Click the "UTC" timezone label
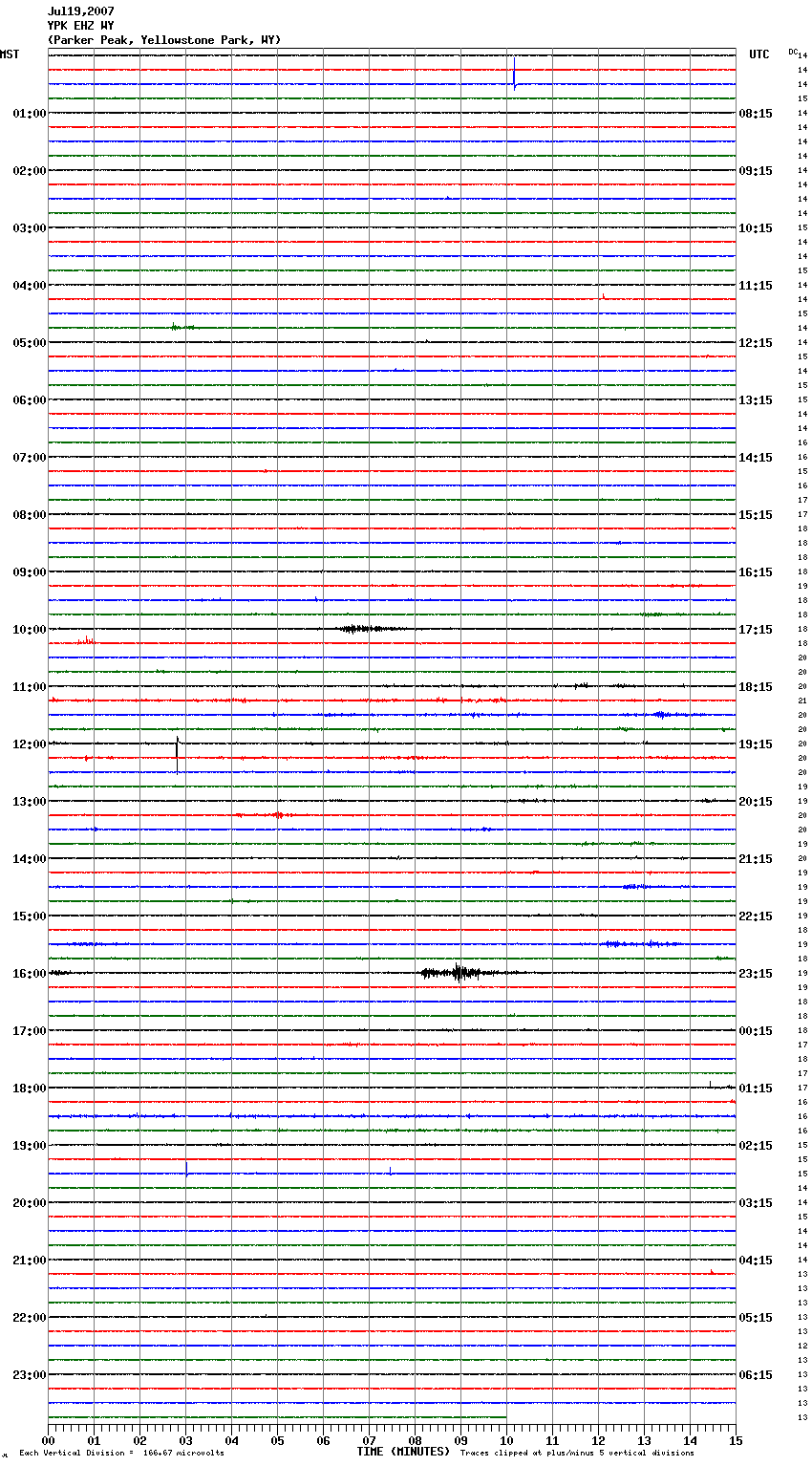This screenshot has width=812, height=1466. [759, 54]
